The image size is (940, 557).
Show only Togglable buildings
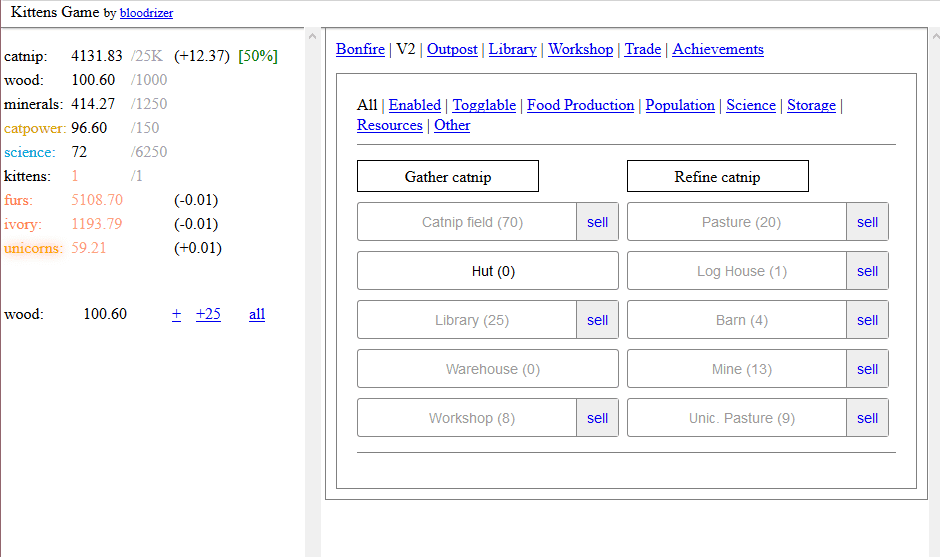click(484, 105)
